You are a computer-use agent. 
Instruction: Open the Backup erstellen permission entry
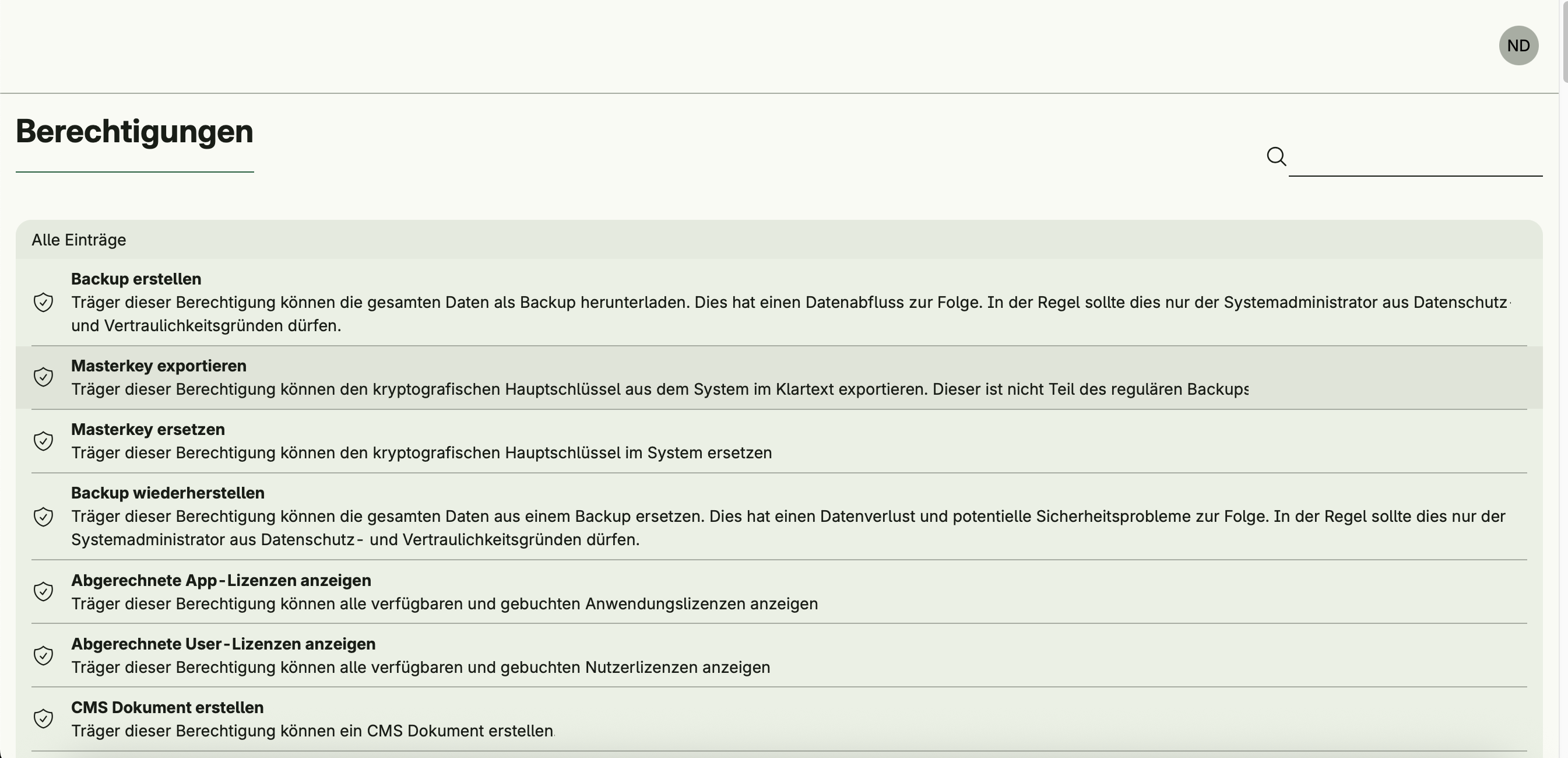coord(136,279)
